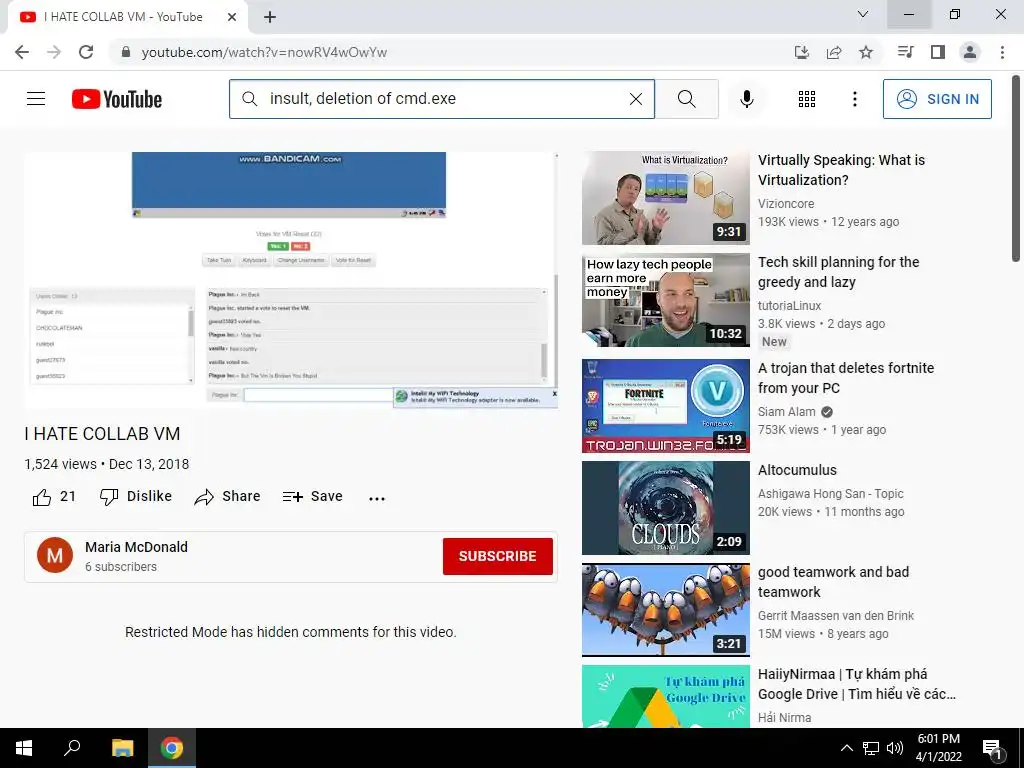Click the Ashigawa Hong San - Topic name

(831, 494)
